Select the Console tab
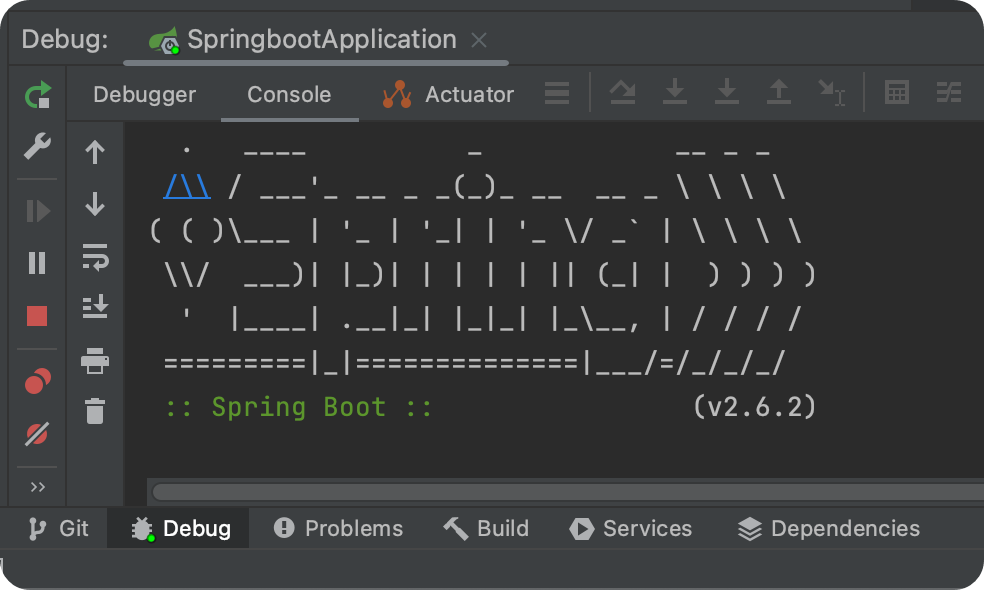Viewport: 984px width, 590px height. click(x=289, y=94)
